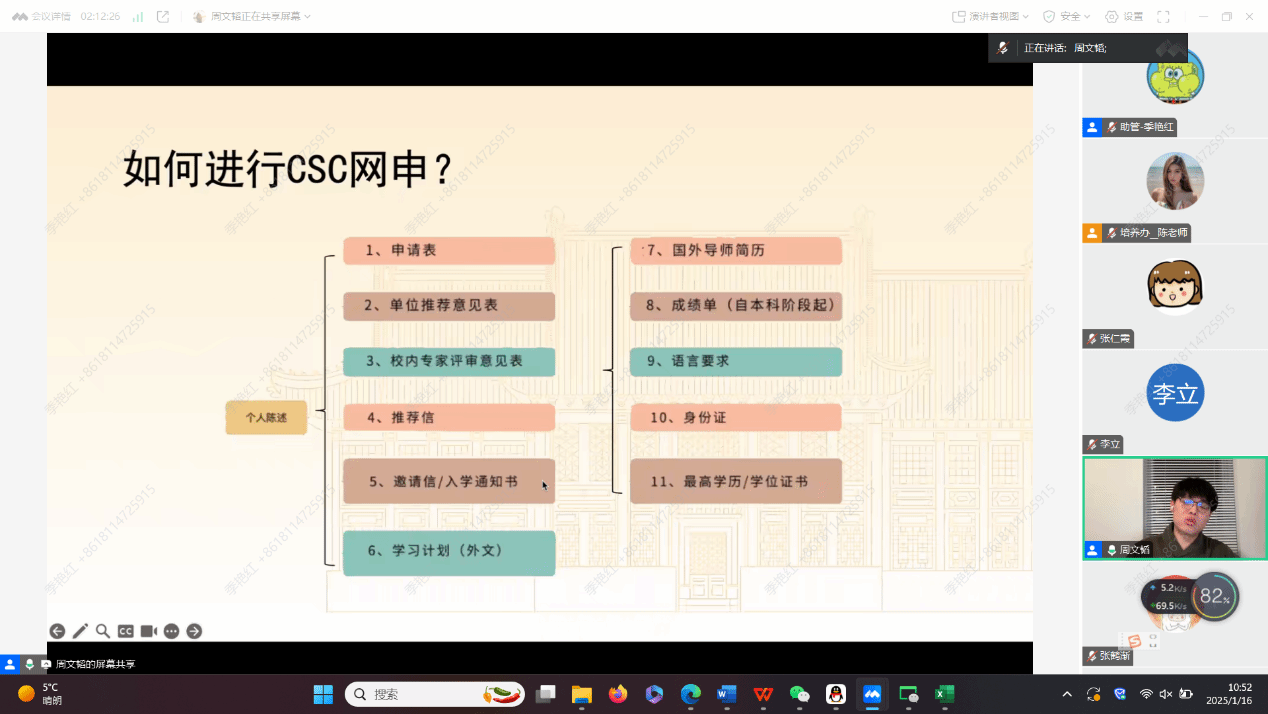Advance to next slide arrow
Image resolution: width=1268 pixels, height=714 pixels.
(194, 631)
